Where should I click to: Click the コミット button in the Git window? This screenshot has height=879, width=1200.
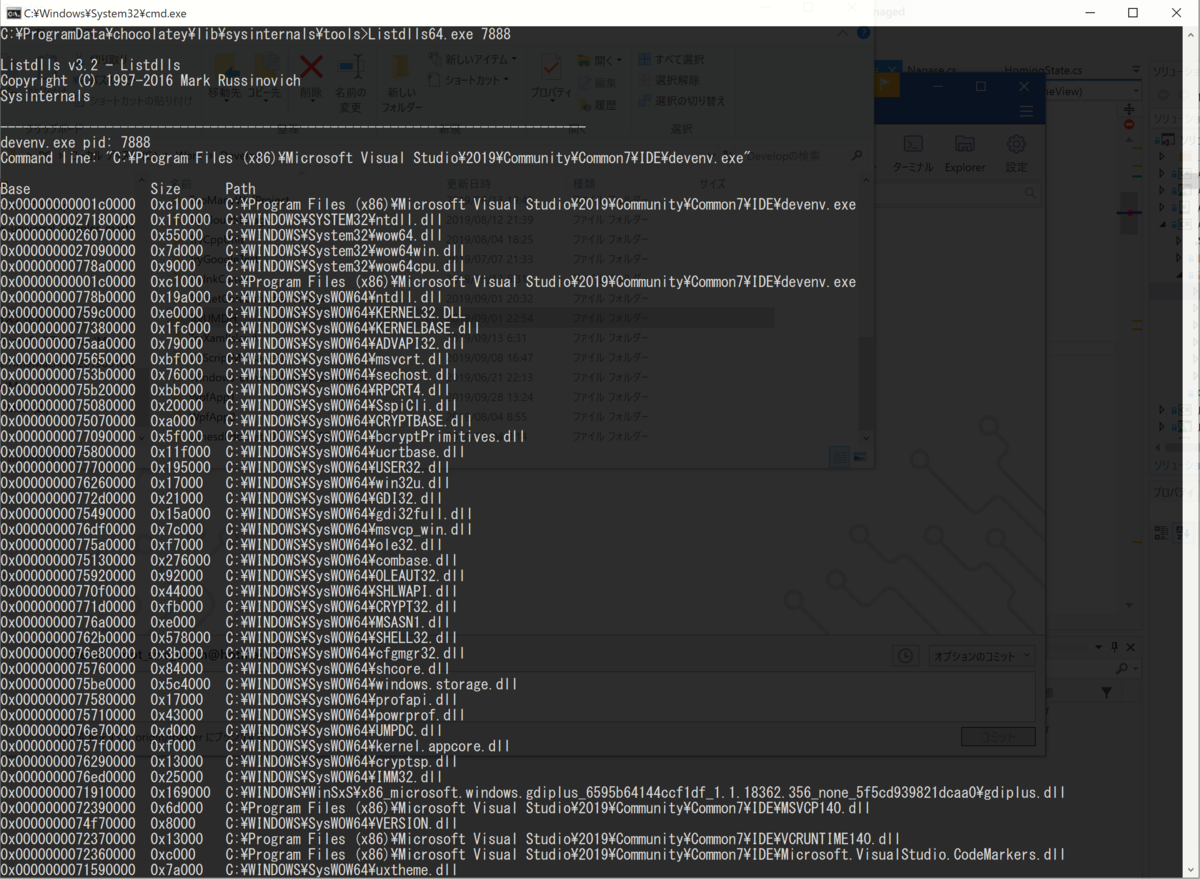(998, 737)
